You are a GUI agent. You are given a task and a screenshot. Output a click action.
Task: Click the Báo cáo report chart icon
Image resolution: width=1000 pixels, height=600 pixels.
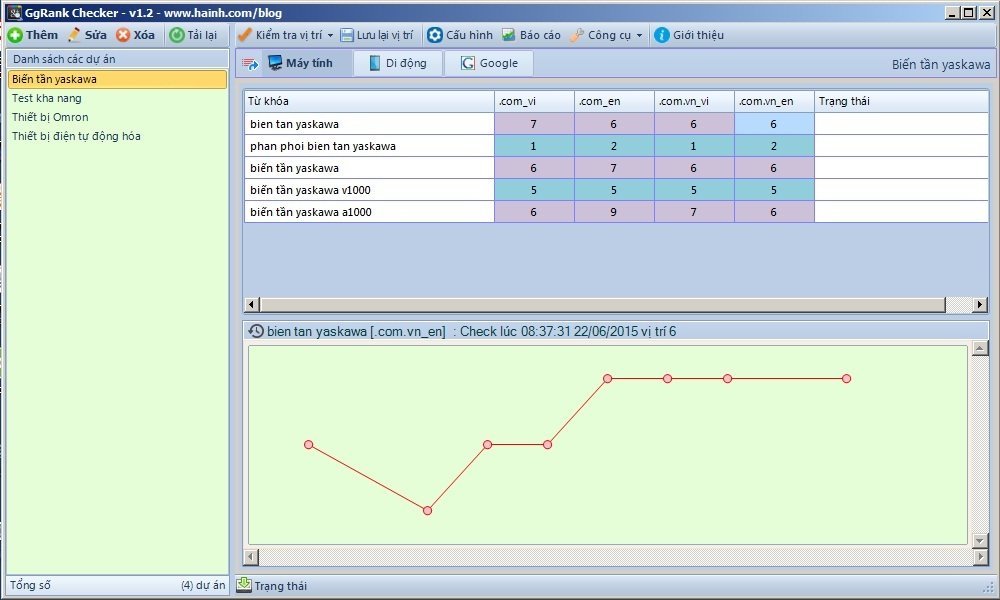click(508, 35)
